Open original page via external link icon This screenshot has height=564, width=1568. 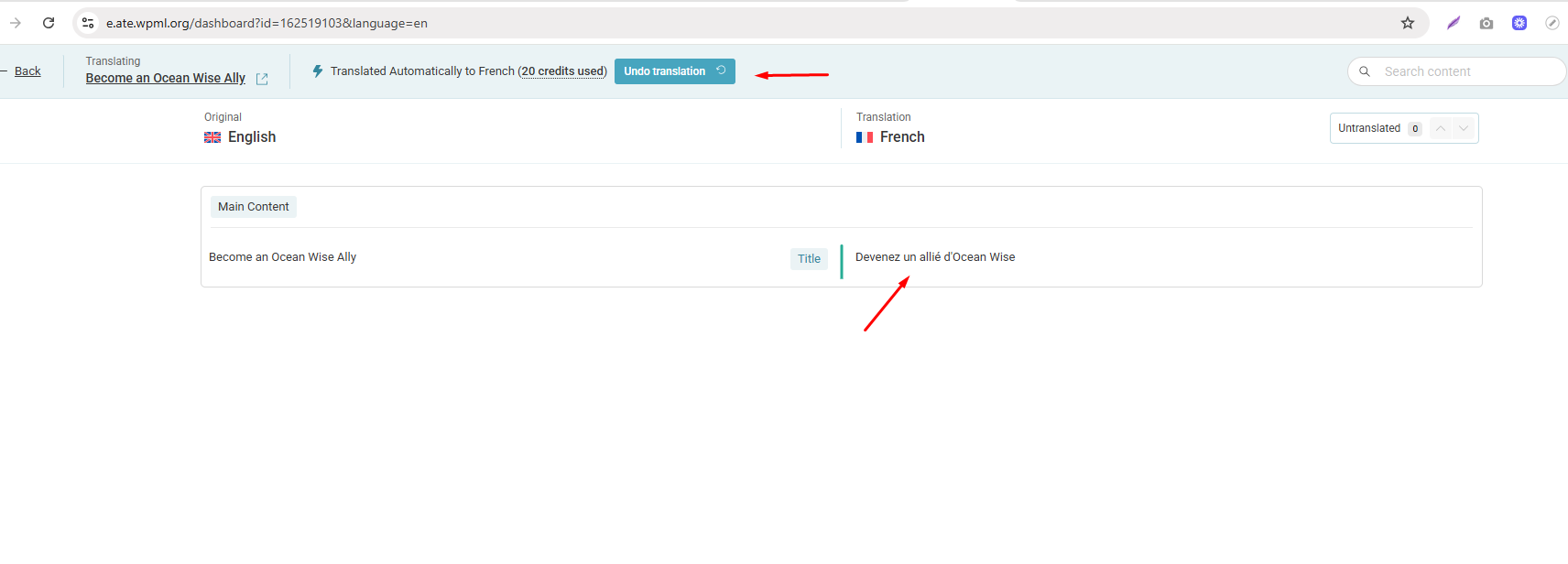click(262, 79)
